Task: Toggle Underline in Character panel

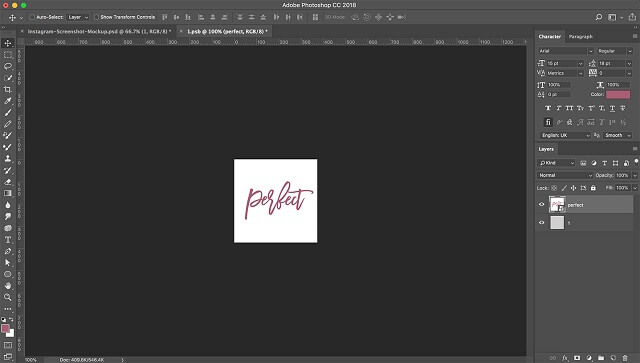Action: [x=612, y=108]
